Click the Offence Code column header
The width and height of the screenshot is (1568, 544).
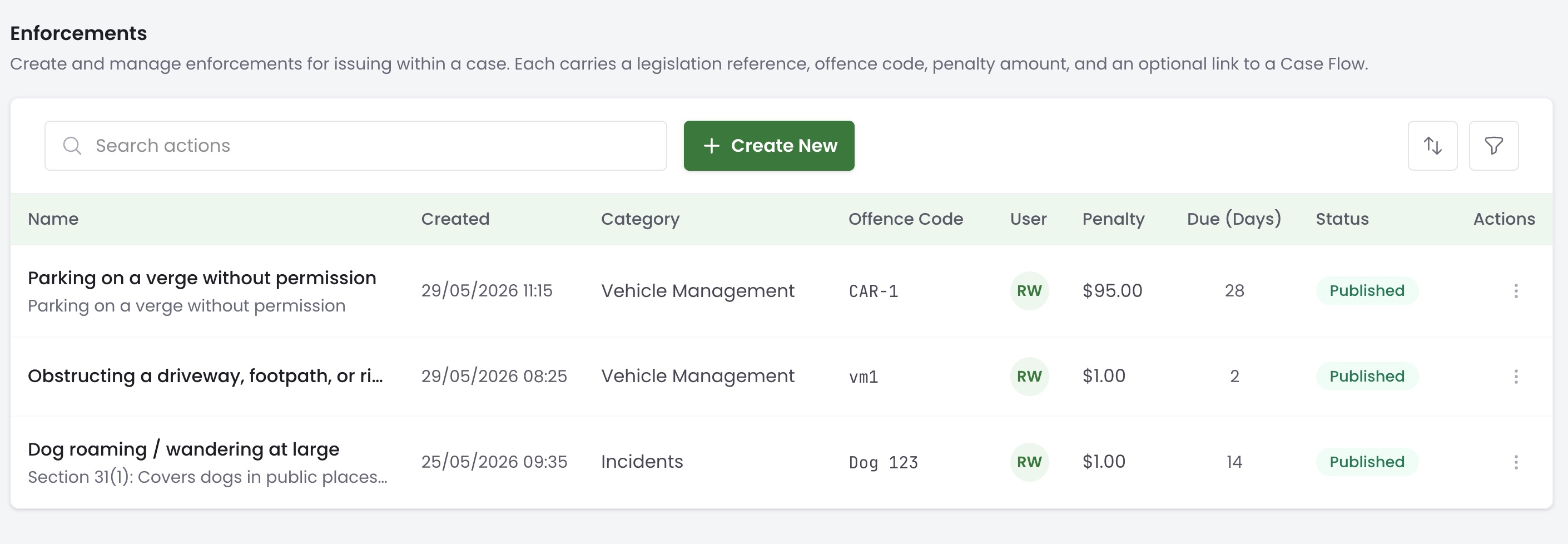click(906, 219)
